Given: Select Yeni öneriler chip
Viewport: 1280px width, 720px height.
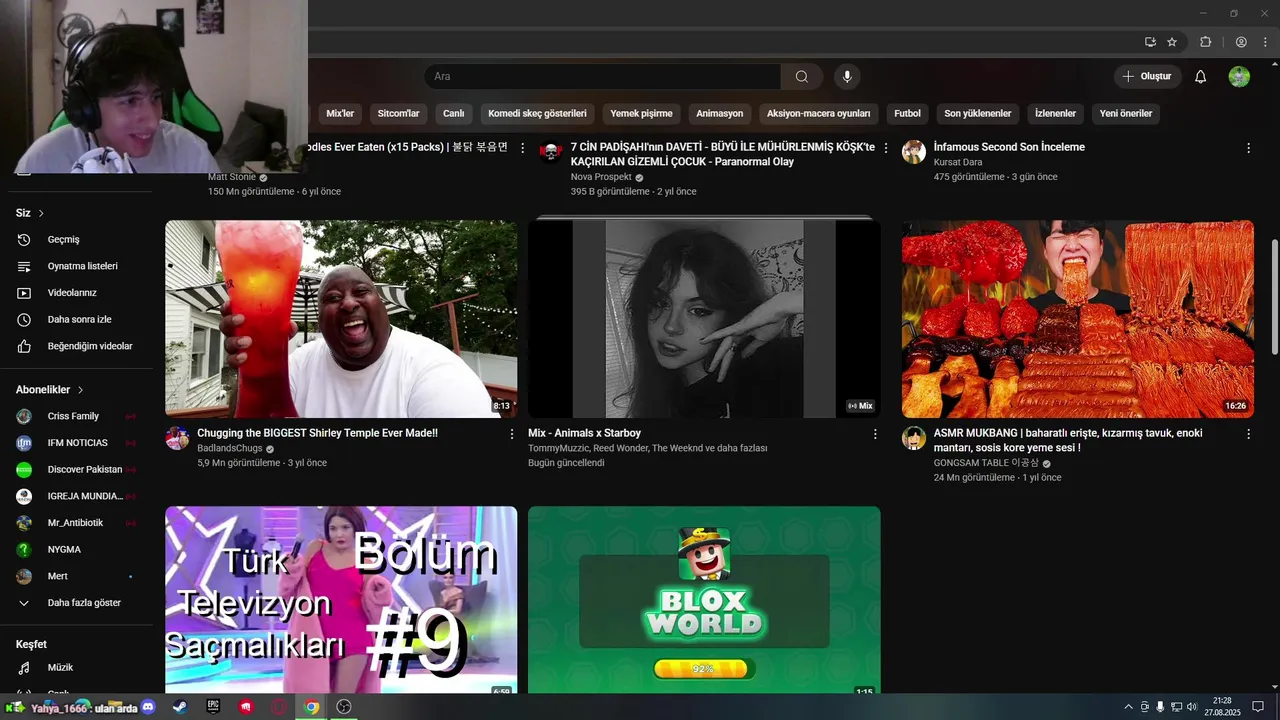Looking at the screenshot, I should point(1126,113).
